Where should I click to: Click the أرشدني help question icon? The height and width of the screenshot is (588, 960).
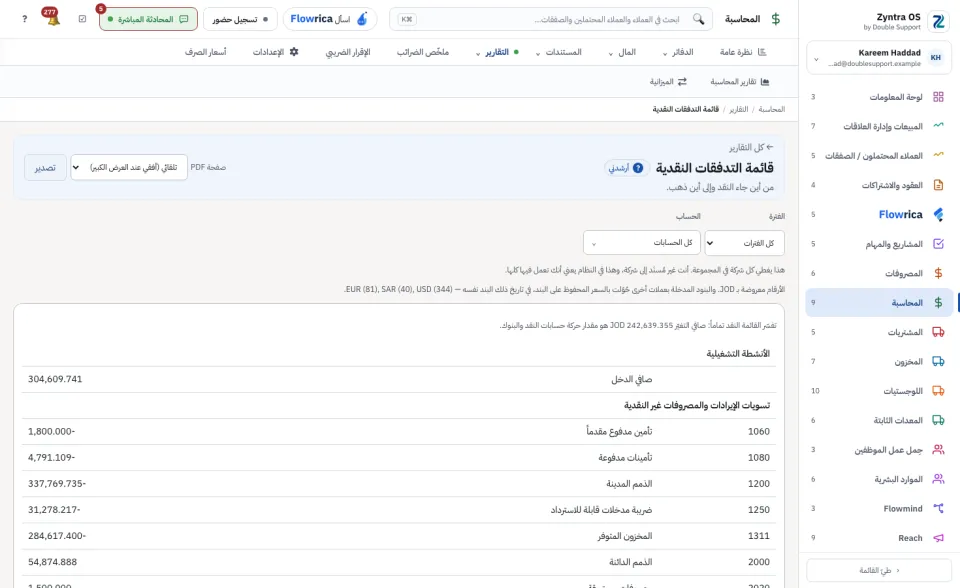point(638,168)
